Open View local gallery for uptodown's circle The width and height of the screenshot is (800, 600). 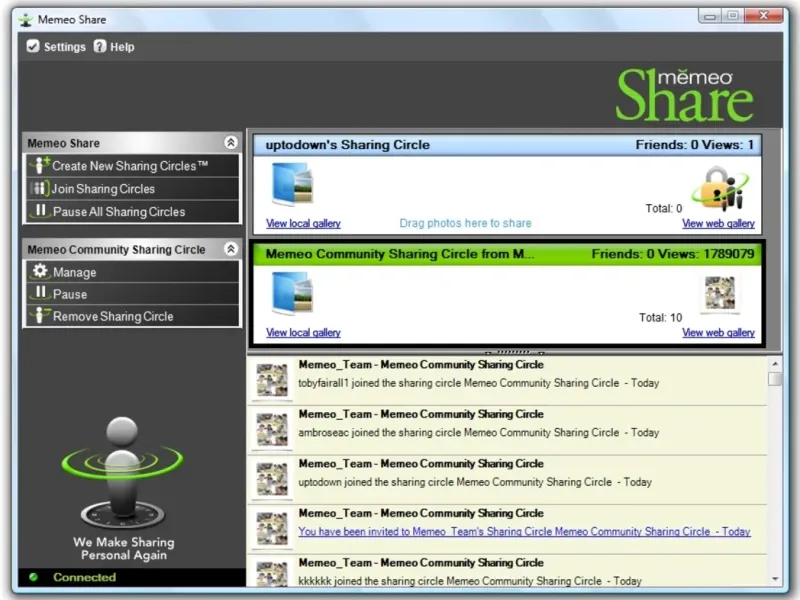pyautogui.click(x=303, y=223)
